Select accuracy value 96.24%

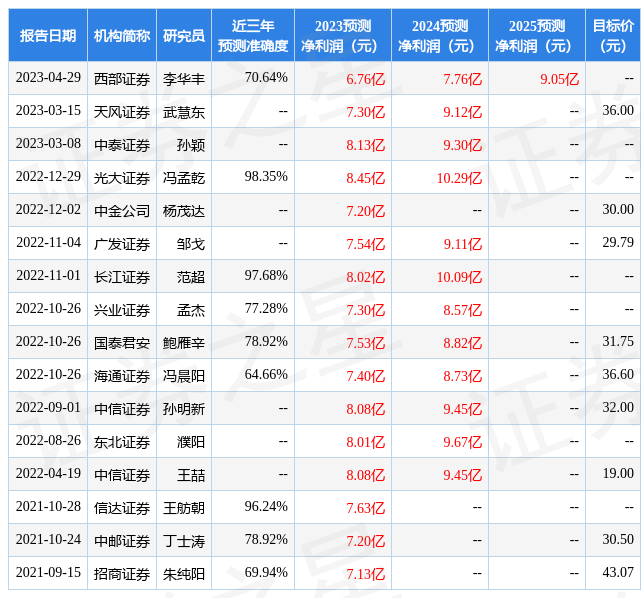pyautogui.click(x=266, y=506)
